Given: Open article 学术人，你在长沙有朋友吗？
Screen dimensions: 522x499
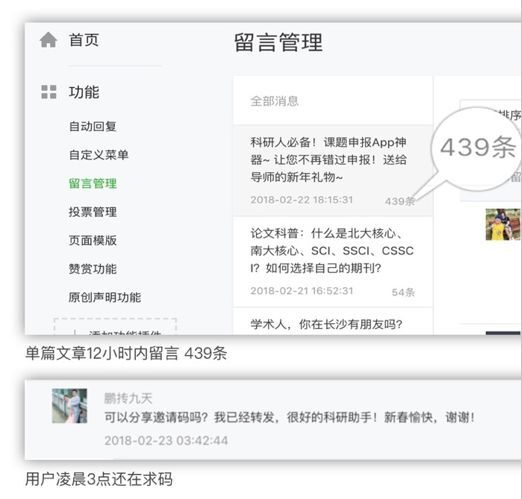Looking at the screenshot, I should [x=327, y=324].
